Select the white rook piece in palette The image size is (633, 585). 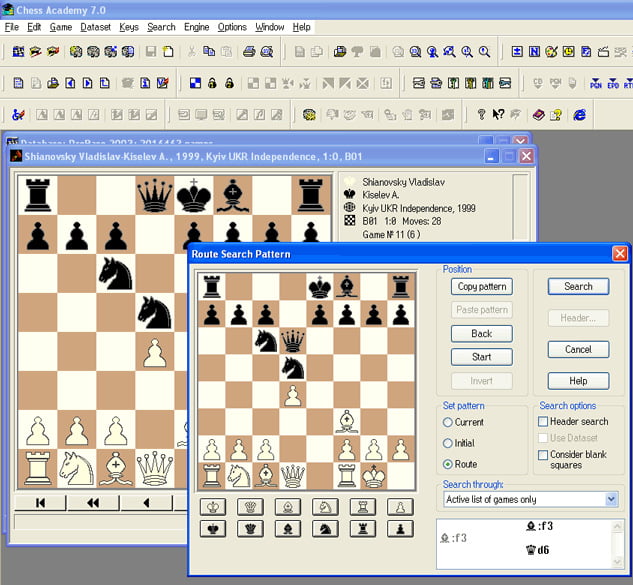click(x=363, y=507)
